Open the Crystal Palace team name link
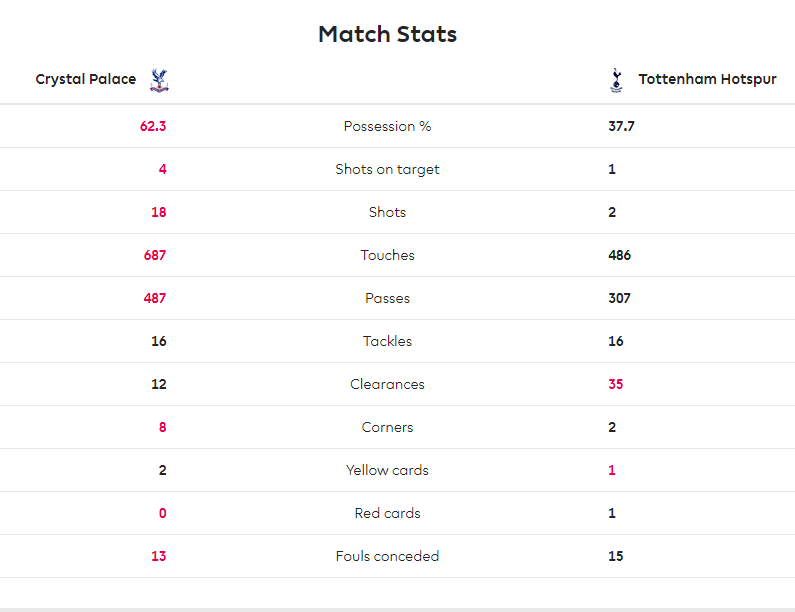The width and height of the screenshot is (795, 612). coord(86,79)
